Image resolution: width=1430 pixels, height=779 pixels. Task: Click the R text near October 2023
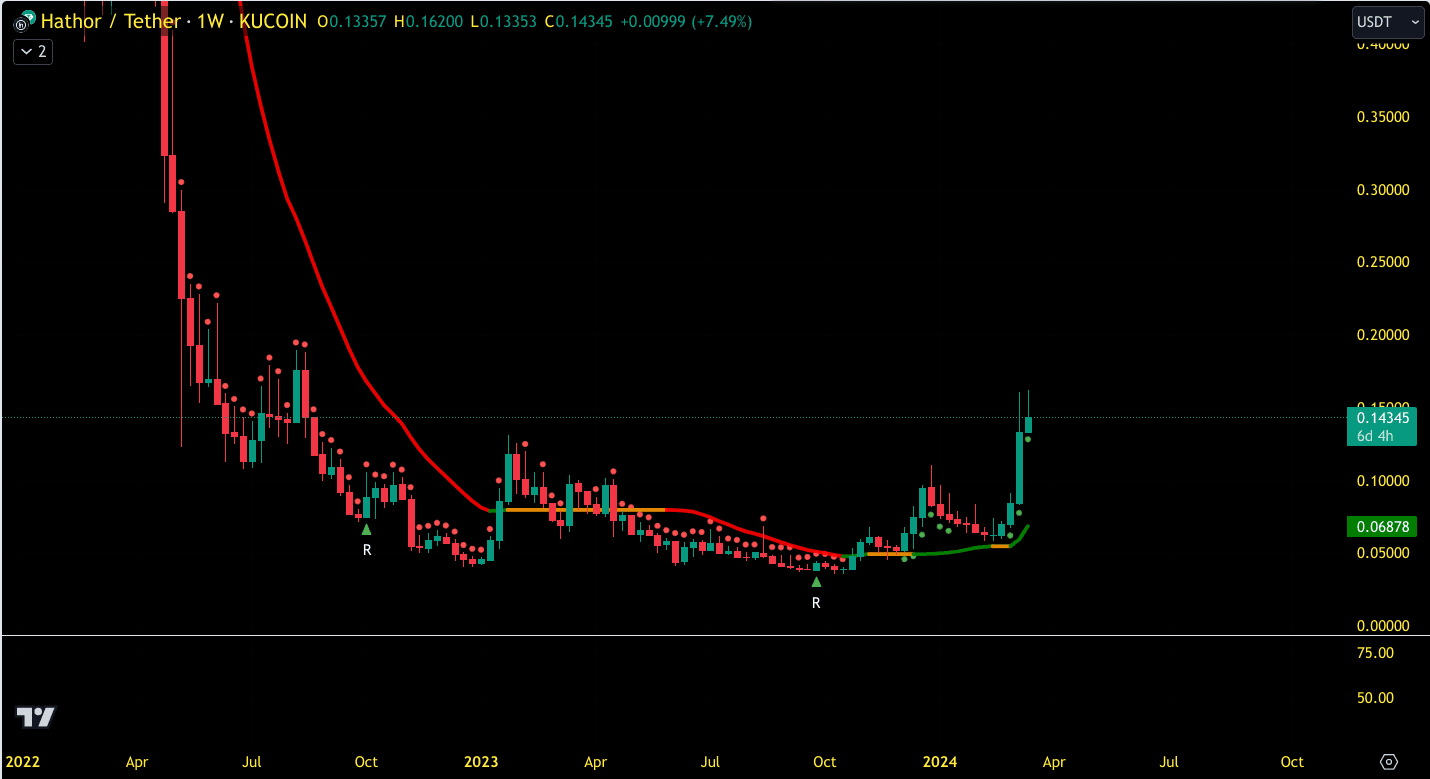(x=816, y=603)
